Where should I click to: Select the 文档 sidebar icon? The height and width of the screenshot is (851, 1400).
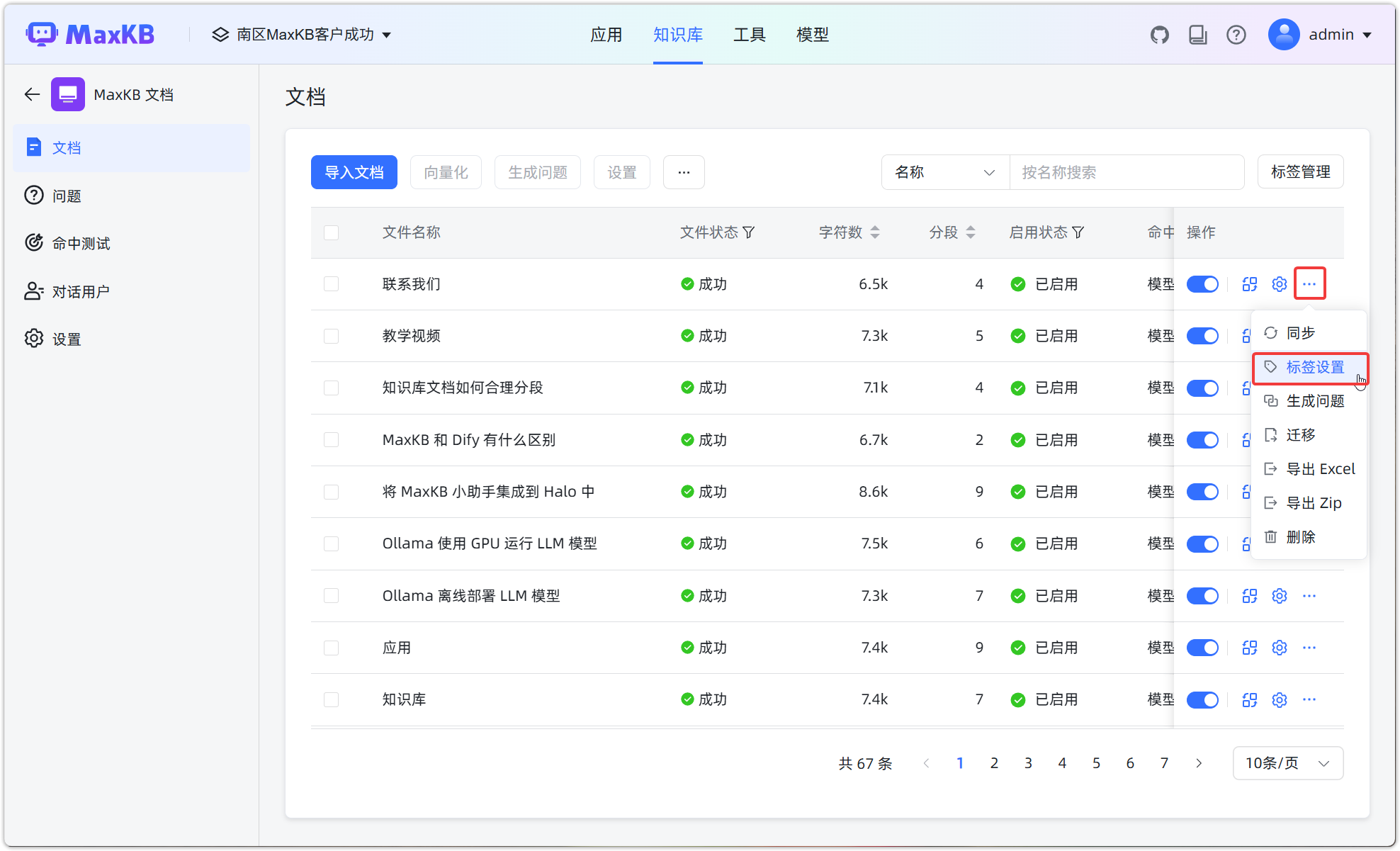[34, 147]
